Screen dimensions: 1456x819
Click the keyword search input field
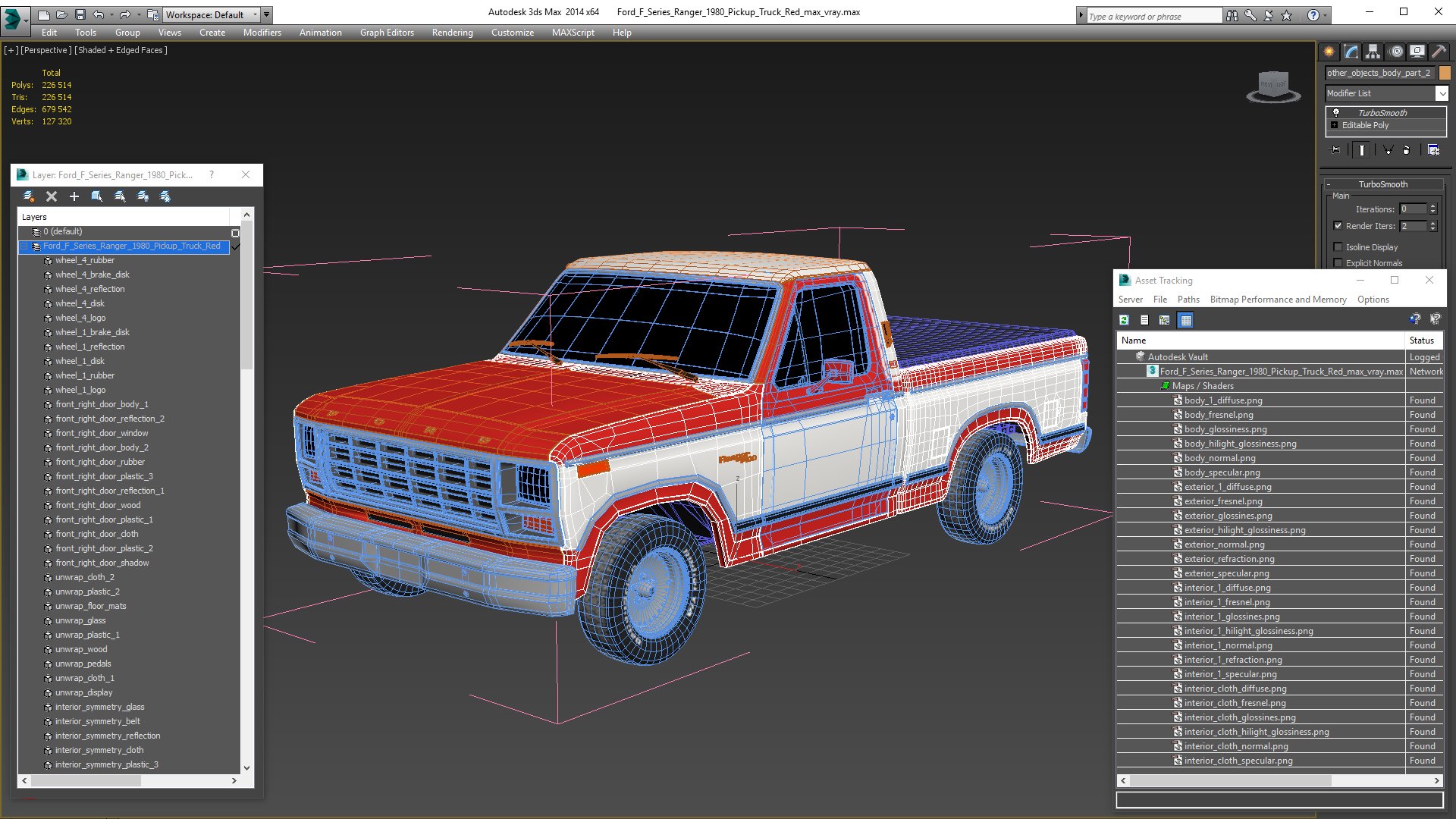point(1154,16)
